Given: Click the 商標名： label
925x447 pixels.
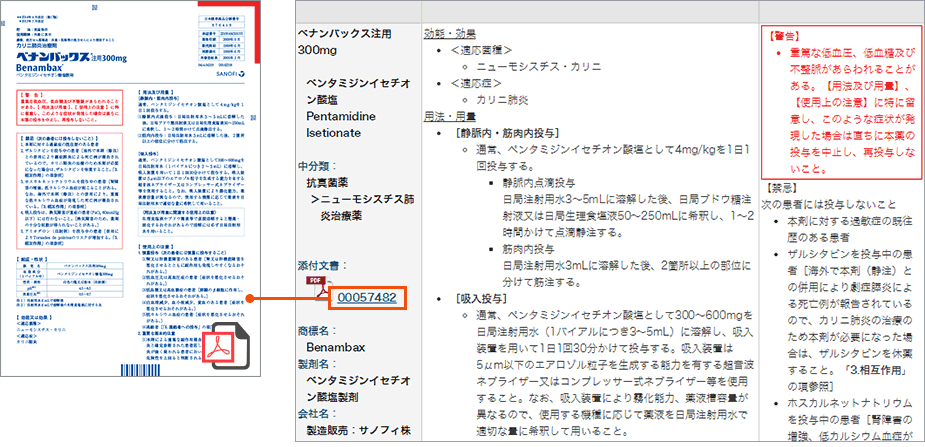Looking at the screenshot, I should (x=318, y=330).
